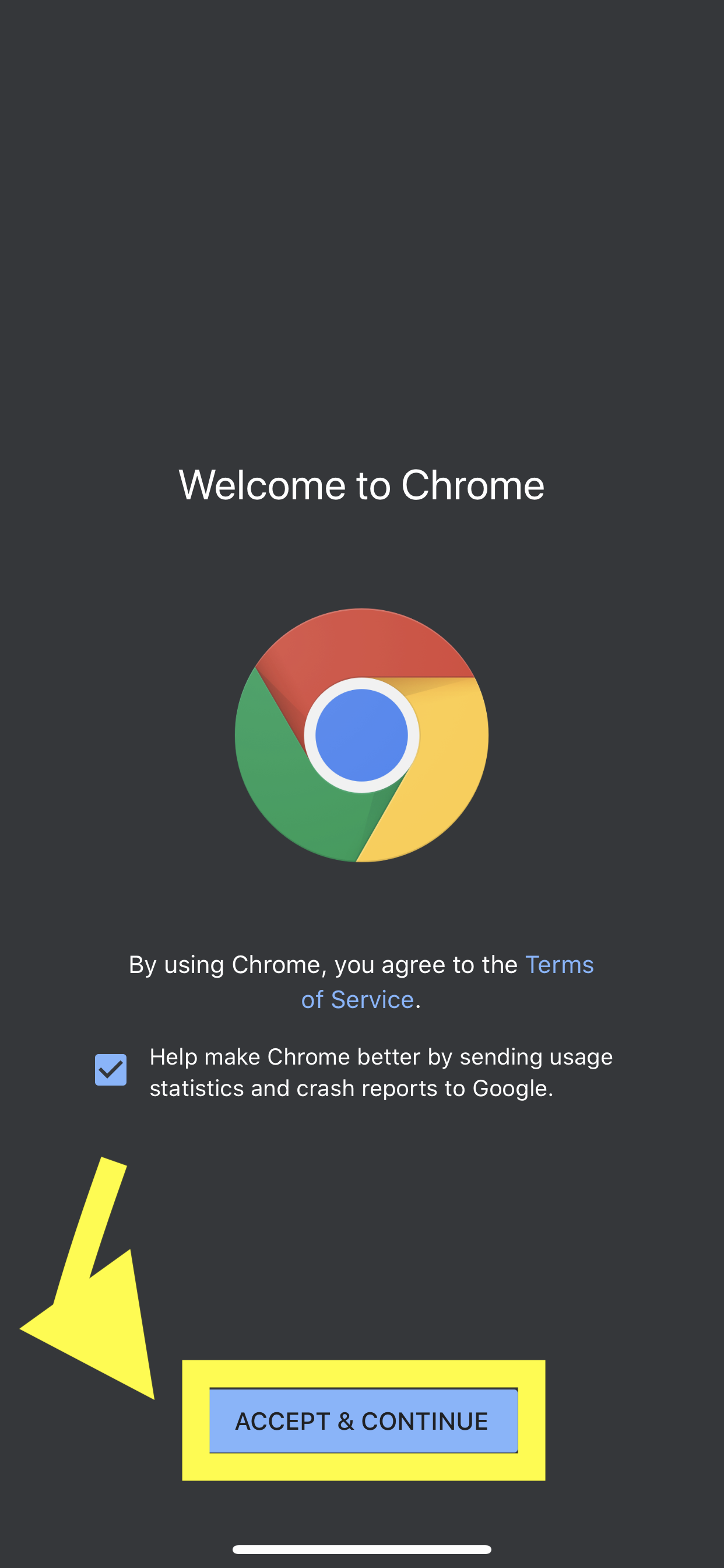Click the 'Help make Chrome better' label text
This screenshot has height=1568, width=724.
pos(381,1073)
